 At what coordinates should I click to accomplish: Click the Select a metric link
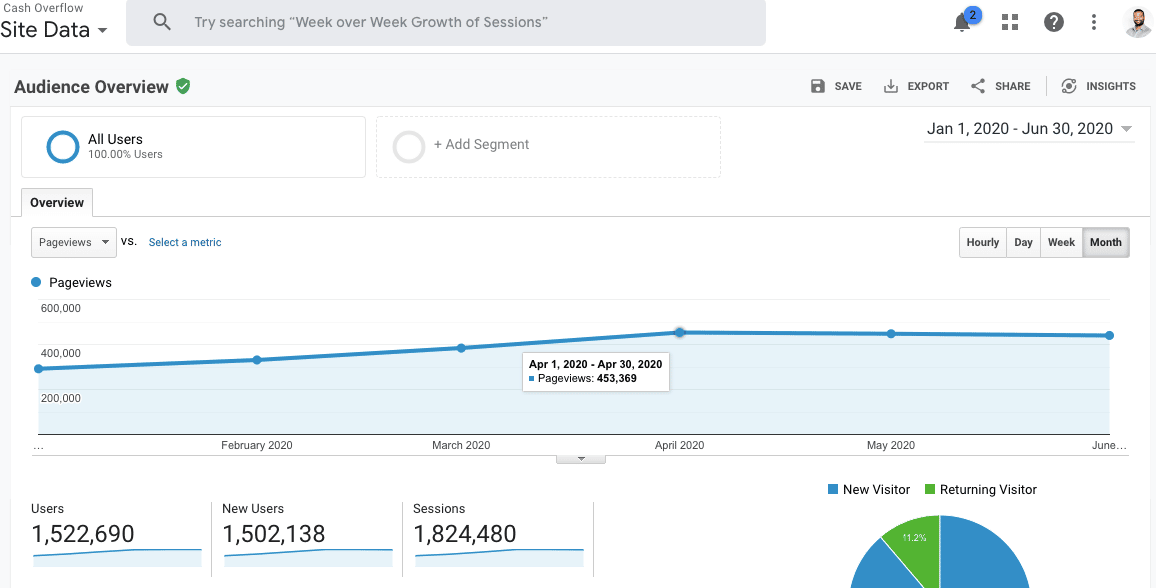point(185,242)
